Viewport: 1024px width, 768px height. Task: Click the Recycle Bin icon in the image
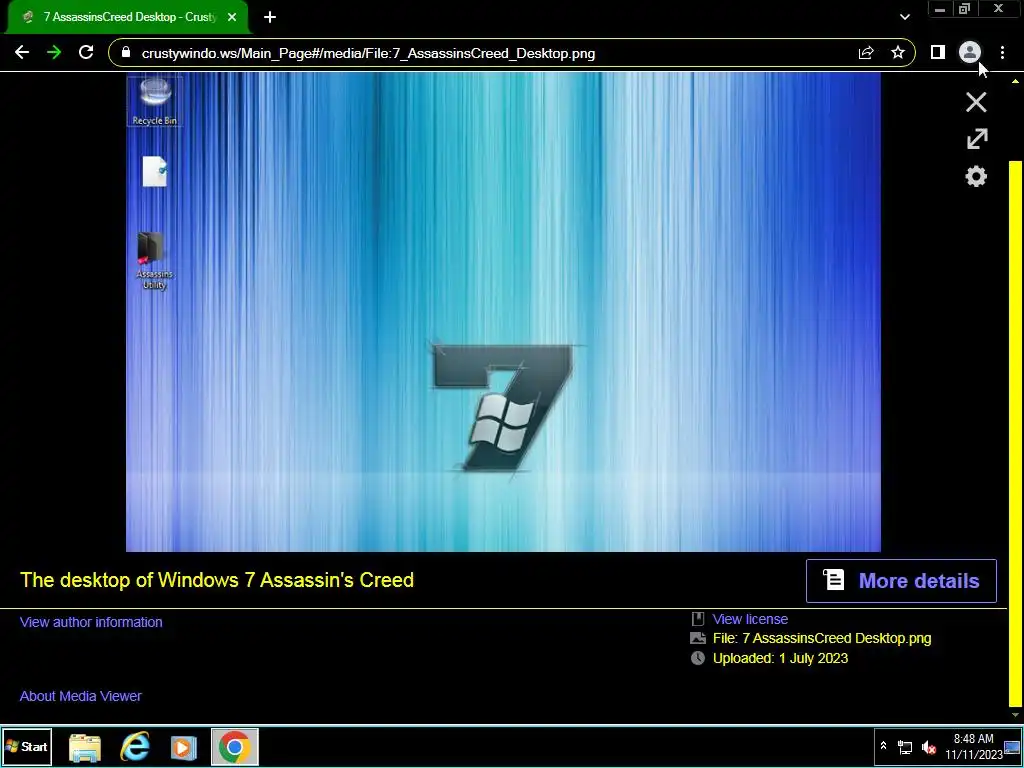(x=155, y=101)
